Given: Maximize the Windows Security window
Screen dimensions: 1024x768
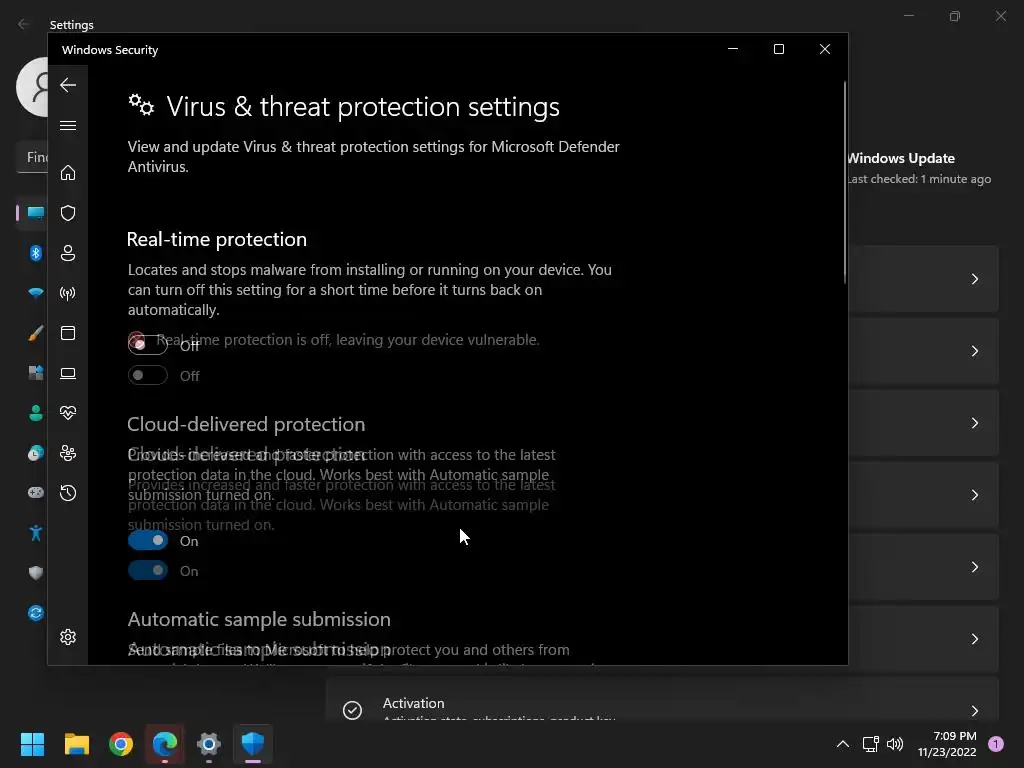Looking at the screenshot, I should click(x=778, y=49).
